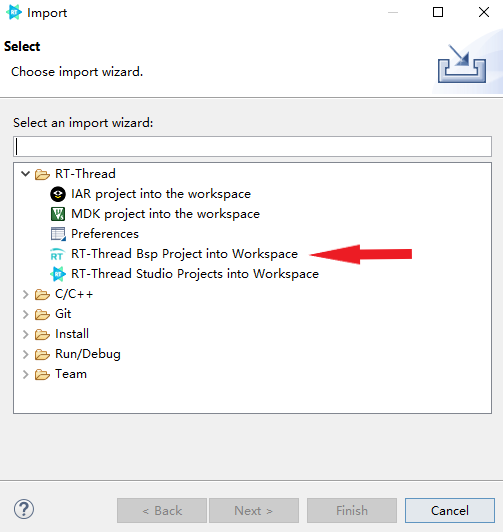The height and width of the screenshot is (532, 503).
Task: Select MDK project into the workspace
Action: [x=165, y=214]
